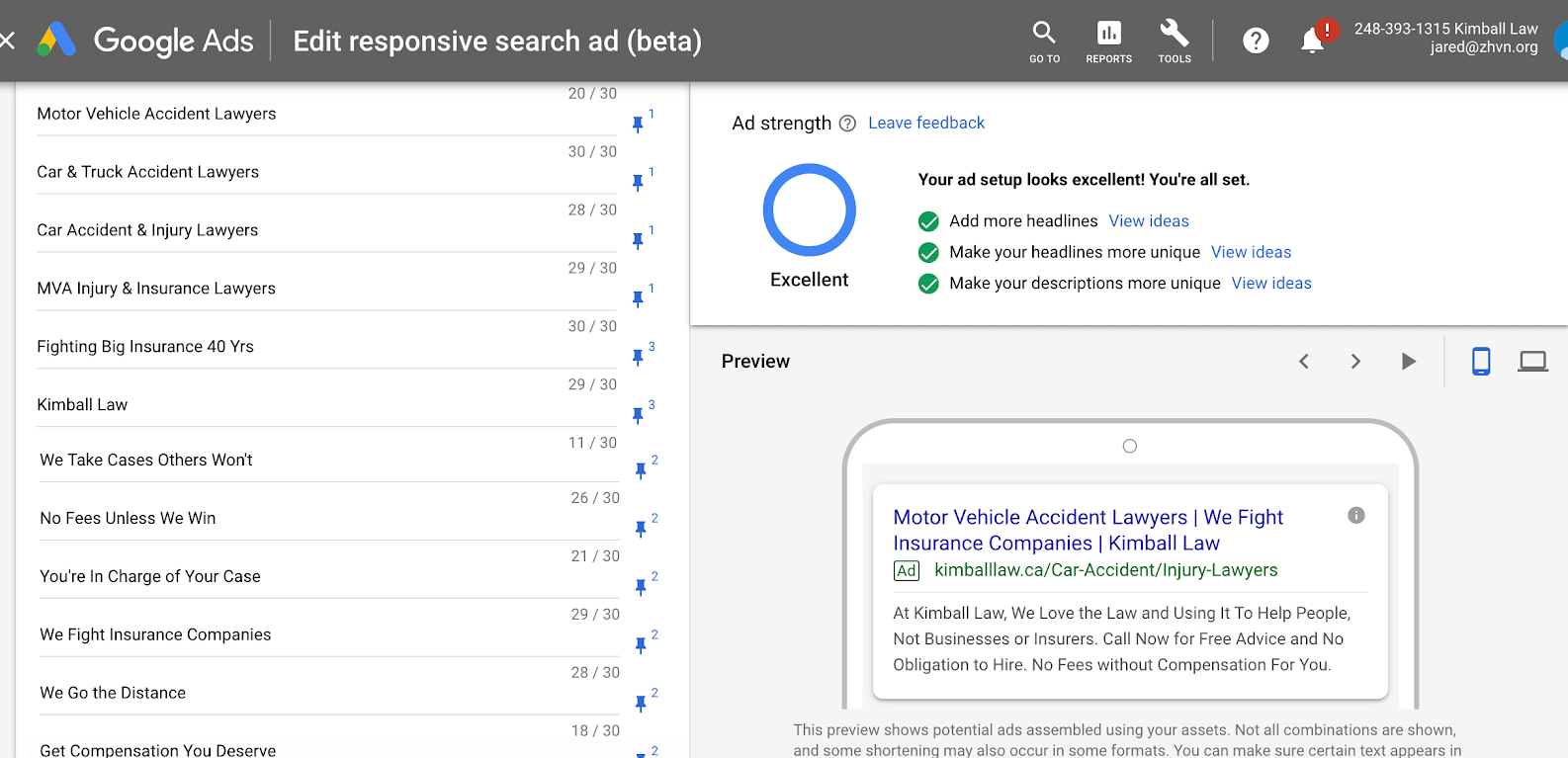This screenshot has height=758, width=1568.
Task: Edit the Get Compensation You Deserve field
Action: tap(329, 750)
